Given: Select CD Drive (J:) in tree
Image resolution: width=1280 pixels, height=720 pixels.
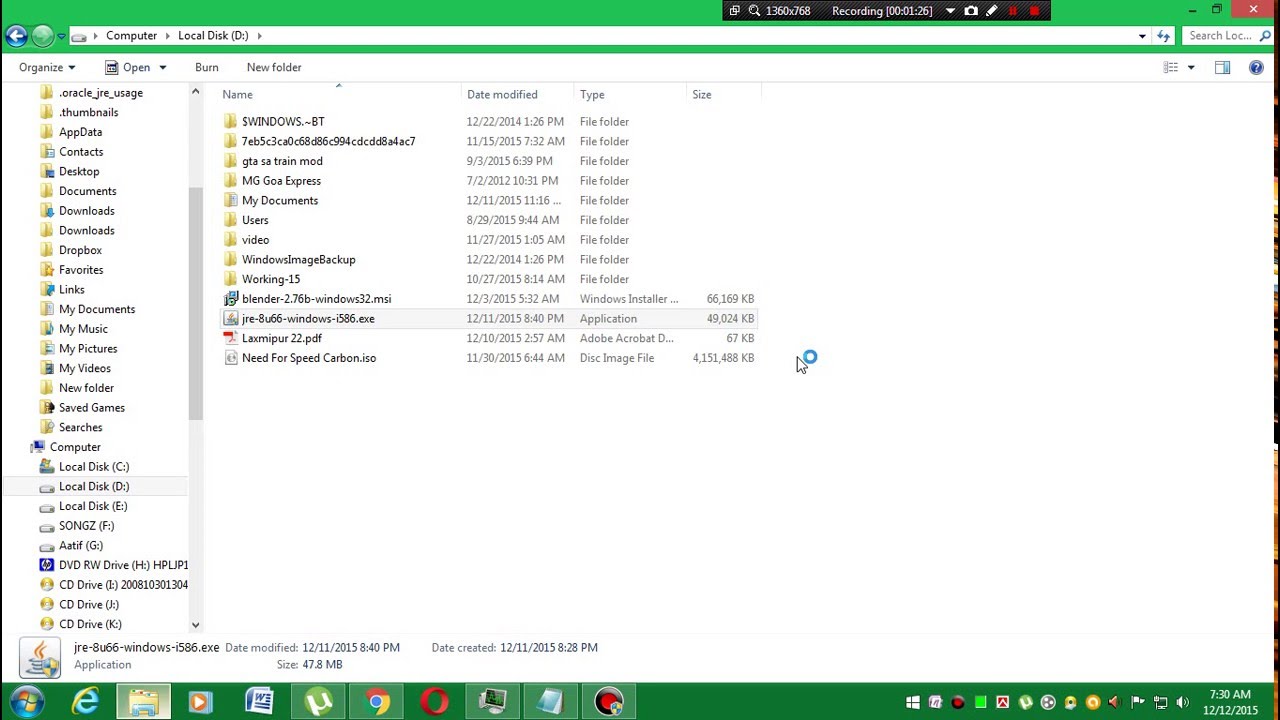Looking at the screenshot, I should click(89, 605).
